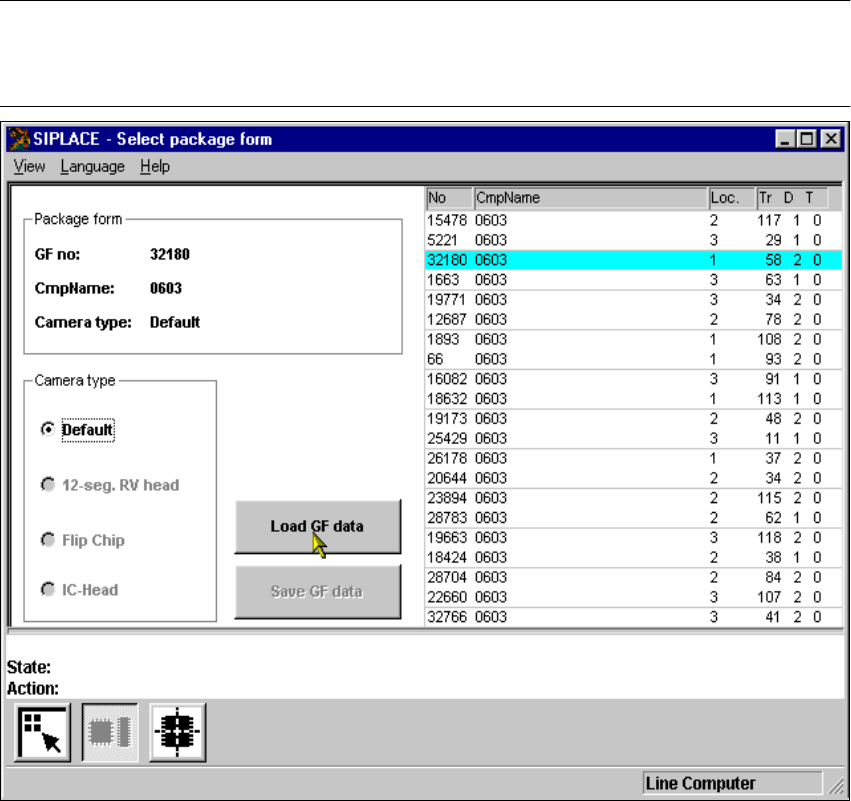Maximize the SIPLACE window
This screenshot has width=851, height=801.
click(x=806, y=139)
